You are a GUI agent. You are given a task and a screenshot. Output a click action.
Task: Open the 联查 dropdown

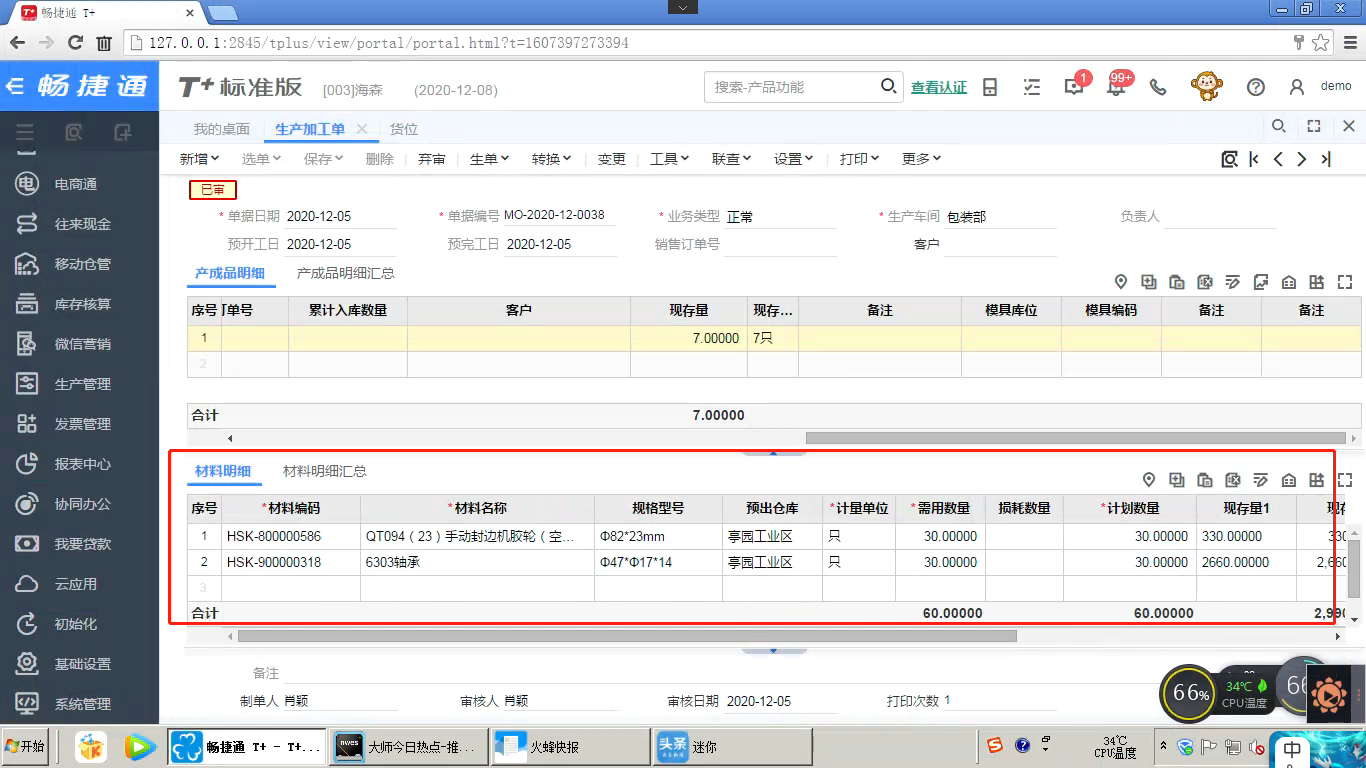point(732,159)
